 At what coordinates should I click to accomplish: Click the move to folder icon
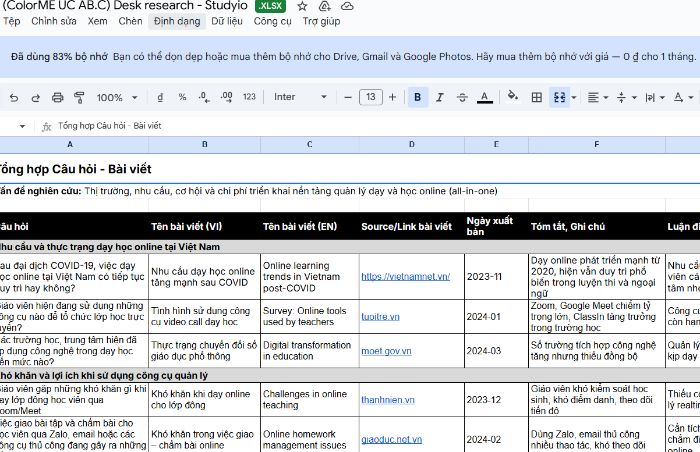tap(325, 6)
